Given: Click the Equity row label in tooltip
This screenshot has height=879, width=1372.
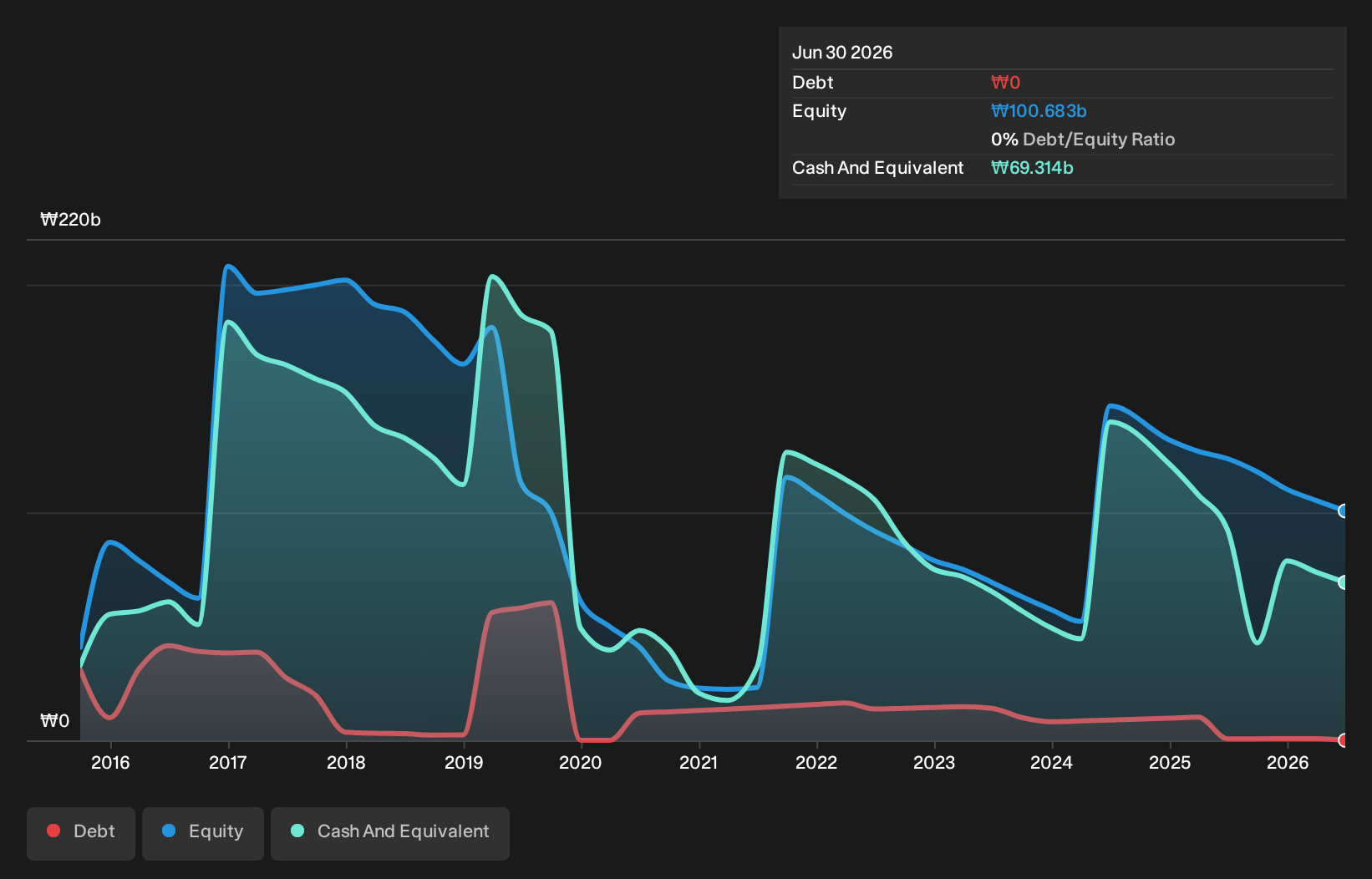Looking at the screenshot, I should (x=819, y=111).
